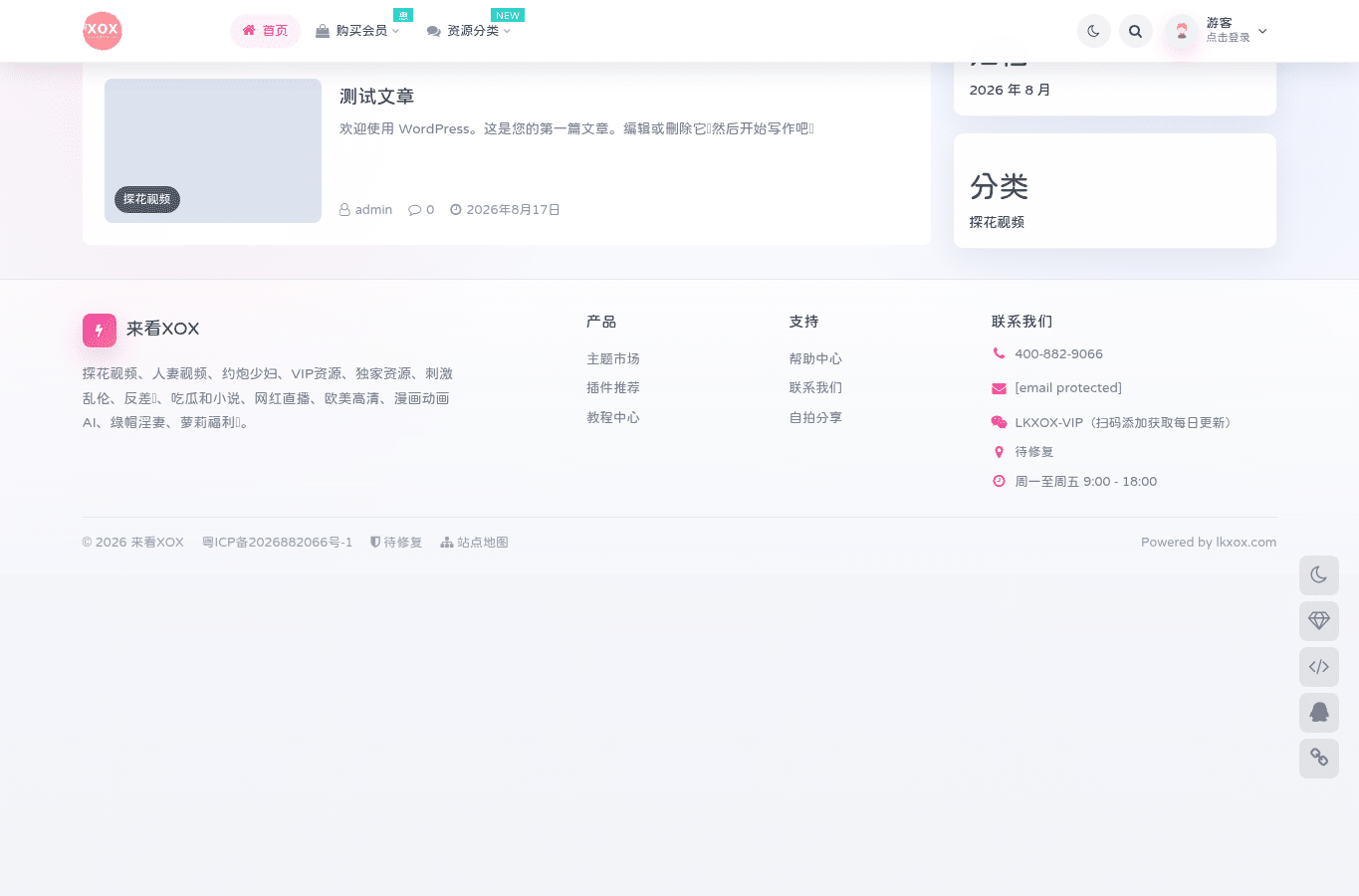Click the envelope email icon
Screen dimensions: 1359x896
[x=999, y=388]
